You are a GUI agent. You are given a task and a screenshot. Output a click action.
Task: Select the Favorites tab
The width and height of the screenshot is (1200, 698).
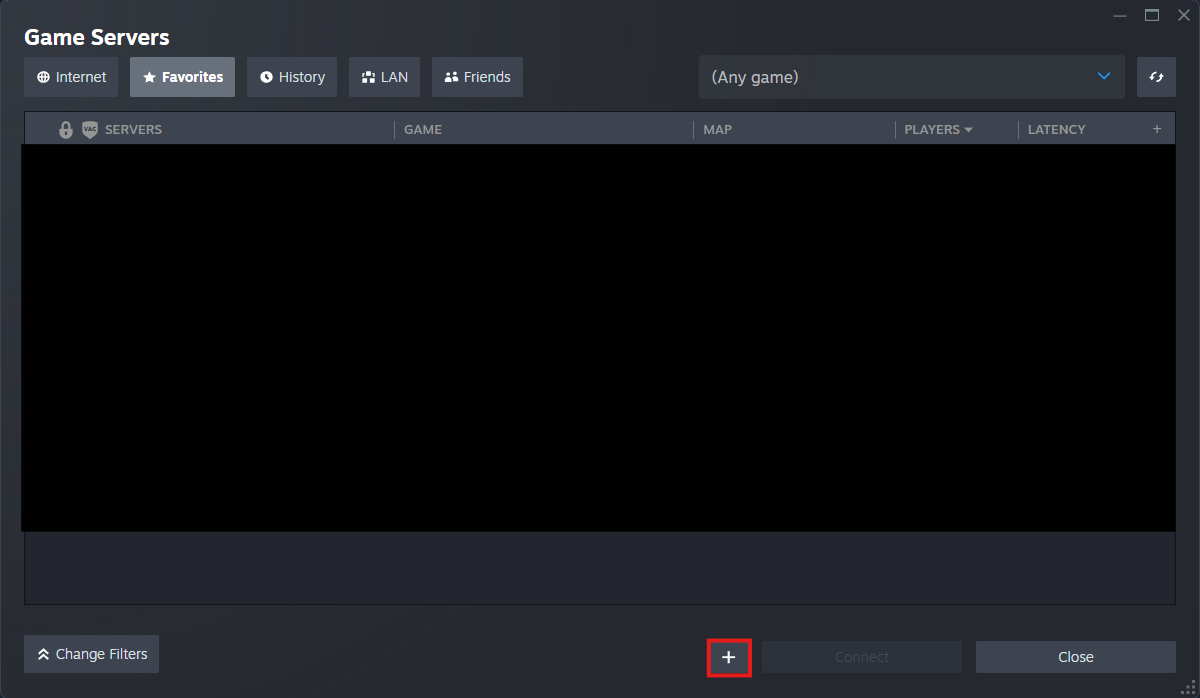182,77
